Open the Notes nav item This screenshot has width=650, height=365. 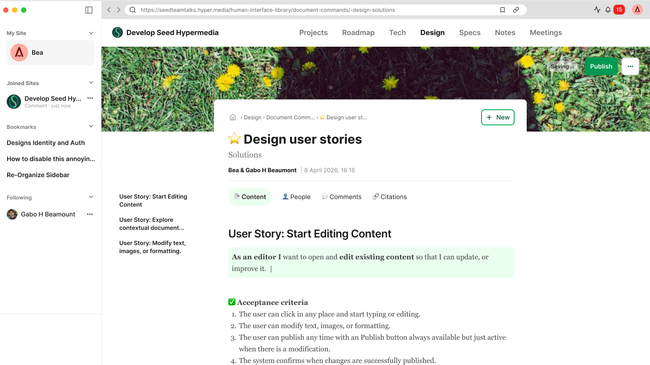[505, 32]
